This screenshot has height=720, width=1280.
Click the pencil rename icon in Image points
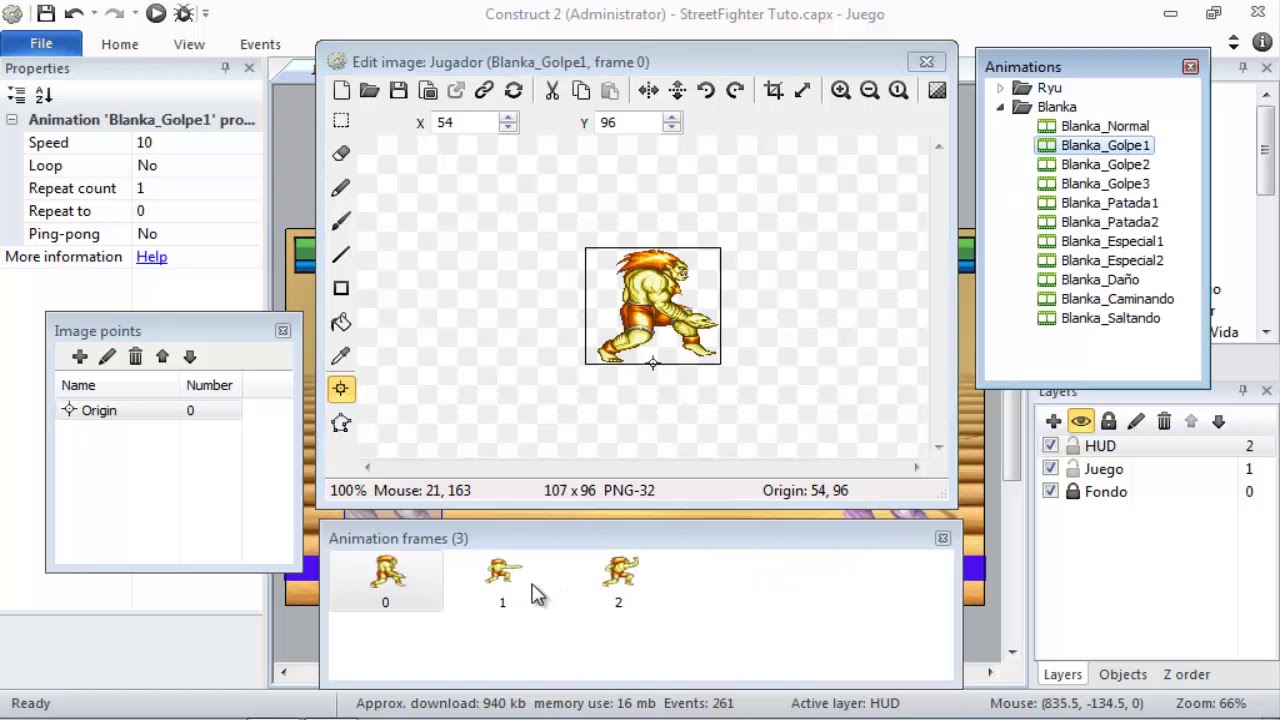pyautogui.click(x=107, y=357)
